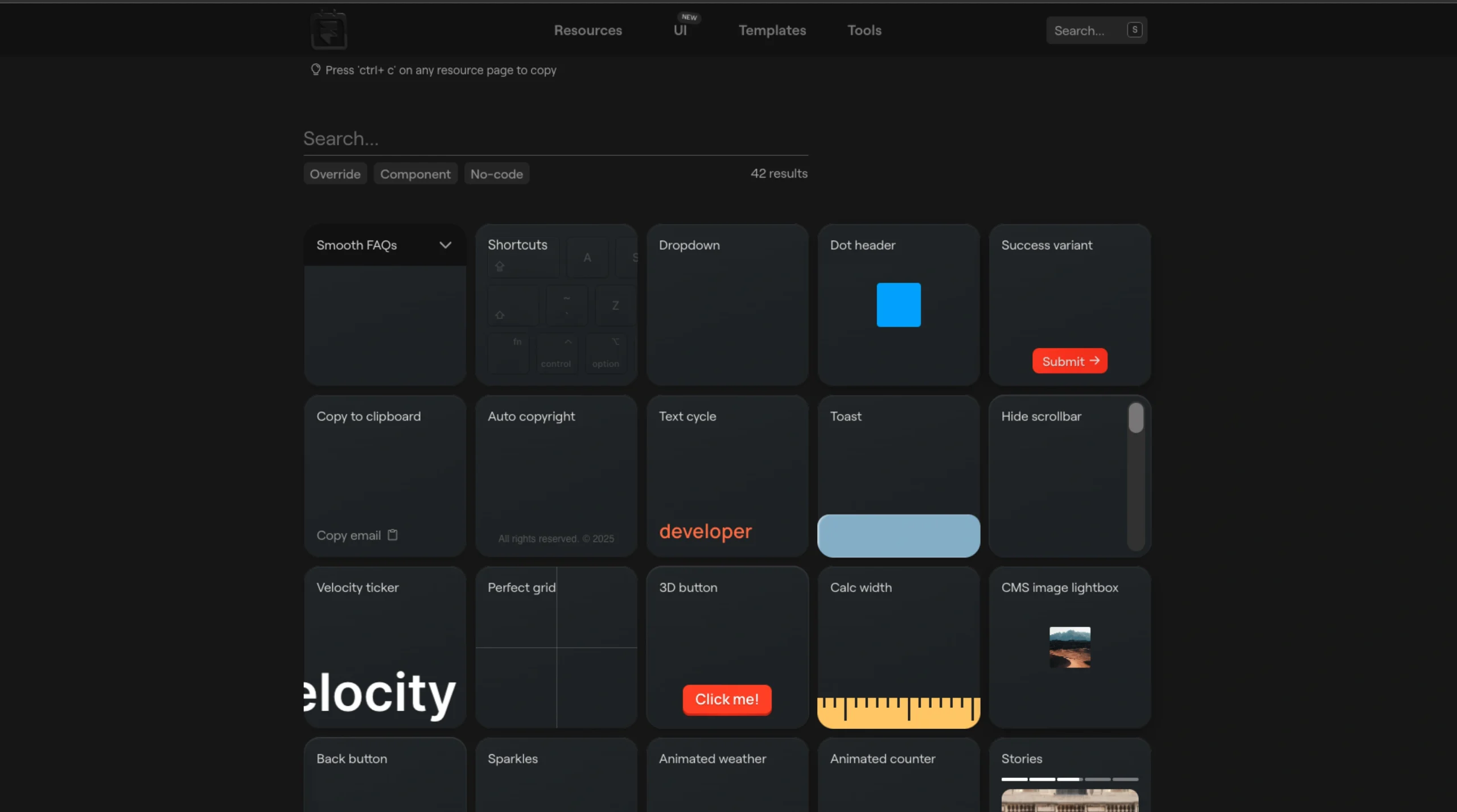The image size is (1457, 812).
Task: Click the site logo icon
Action: (x=329, y=30)
